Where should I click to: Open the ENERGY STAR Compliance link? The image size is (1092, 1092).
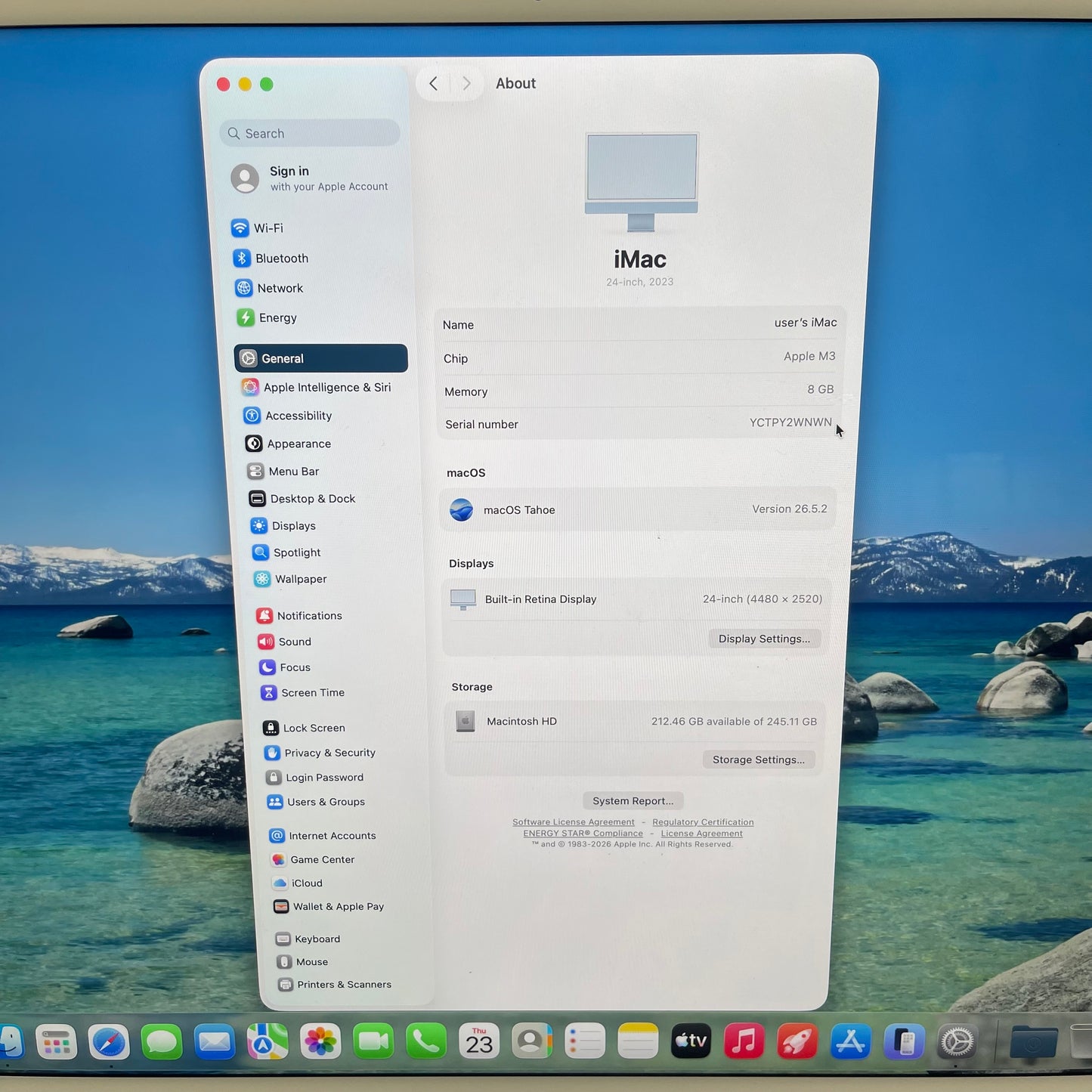pos(583,834)
